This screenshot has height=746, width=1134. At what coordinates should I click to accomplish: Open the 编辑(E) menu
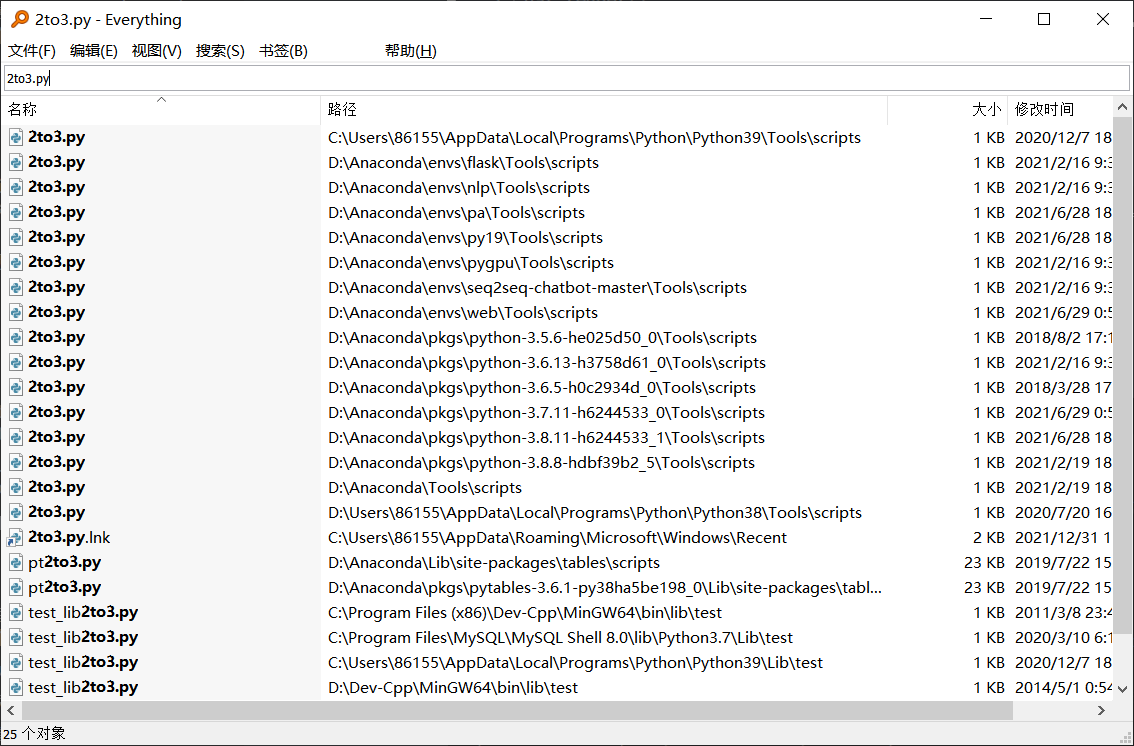coord(93,51)
